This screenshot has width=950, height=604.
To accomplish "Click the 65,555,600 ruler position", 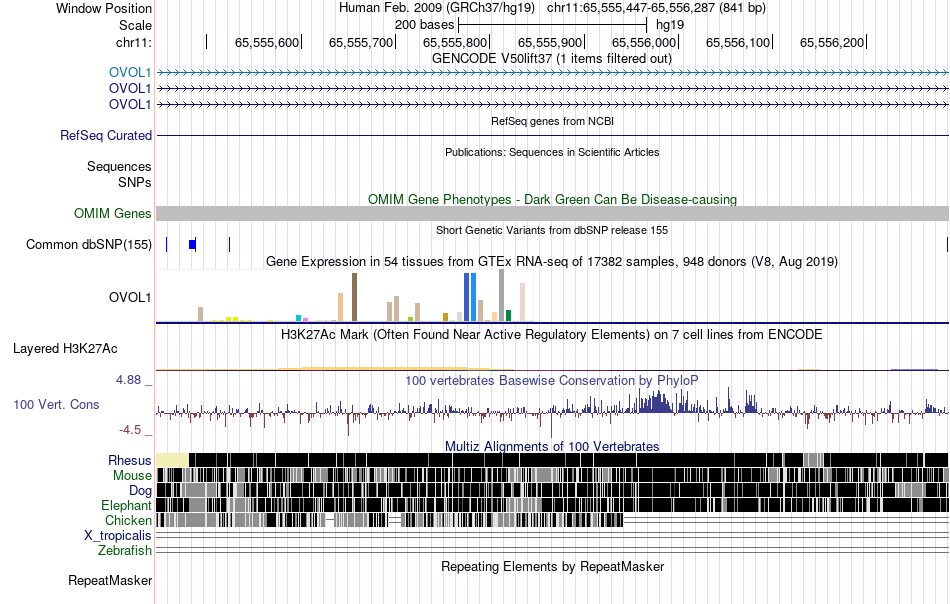I will point(267,42).
